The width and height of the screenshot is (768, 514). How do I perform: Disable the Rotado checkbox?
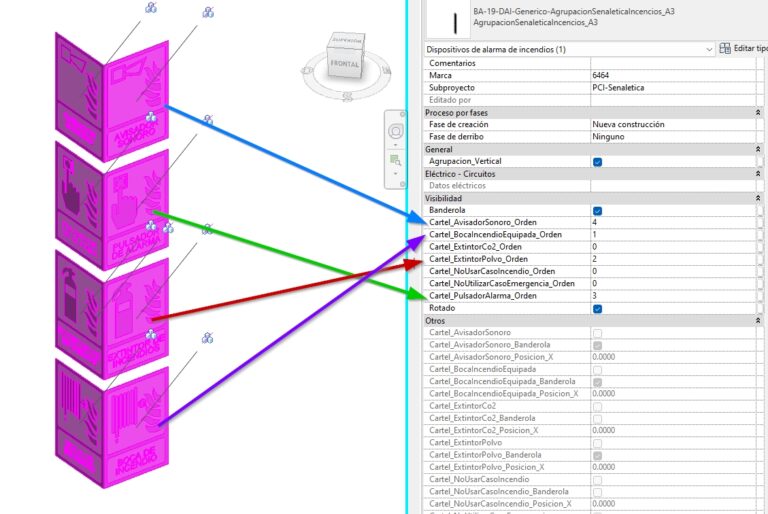coord(597,308)
